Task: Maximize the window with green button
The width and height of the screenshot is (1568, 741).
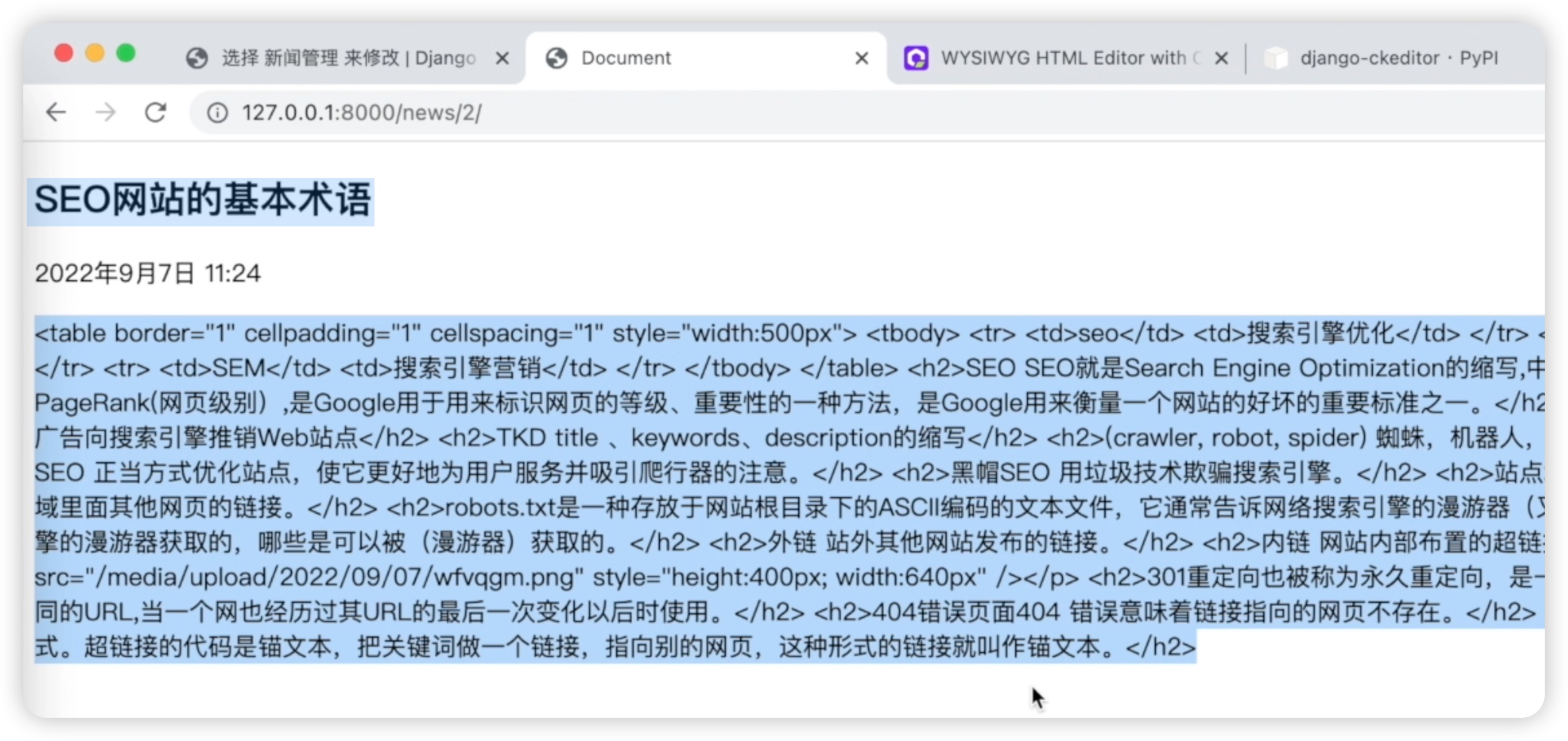Action: (x=126, y=53)
